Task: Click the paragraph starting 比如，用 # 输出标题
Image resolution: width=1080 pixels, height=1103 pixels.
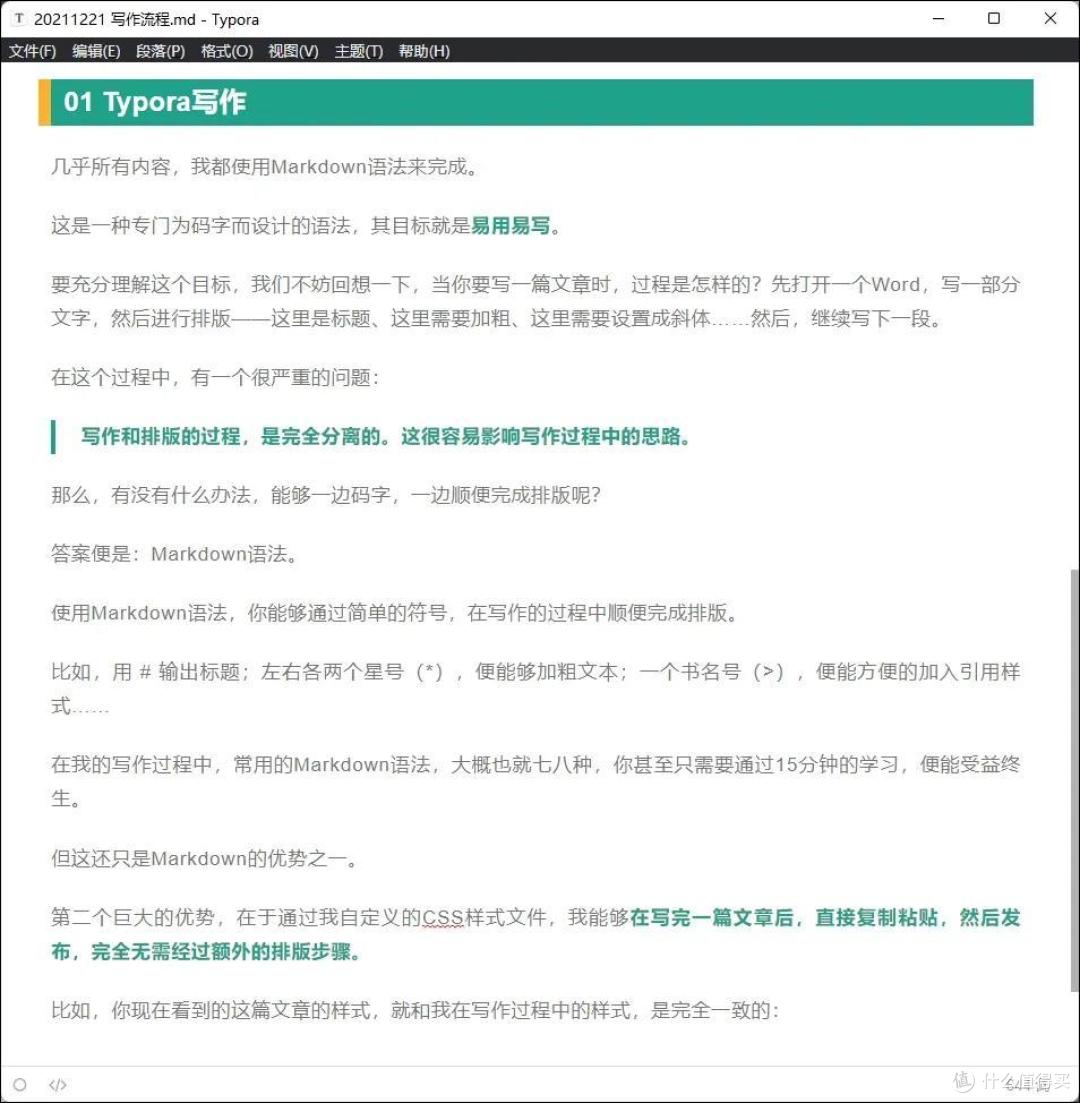Action: point(535,689)
